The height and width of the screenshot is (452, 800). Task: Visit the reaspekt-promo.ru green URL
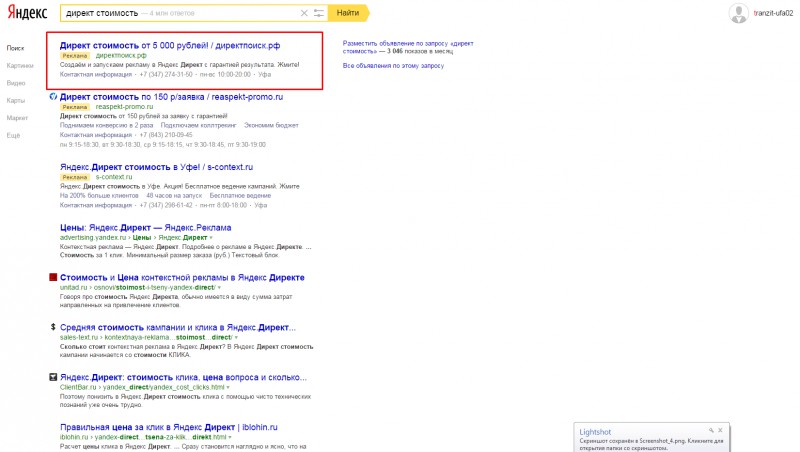coord(124,107)
